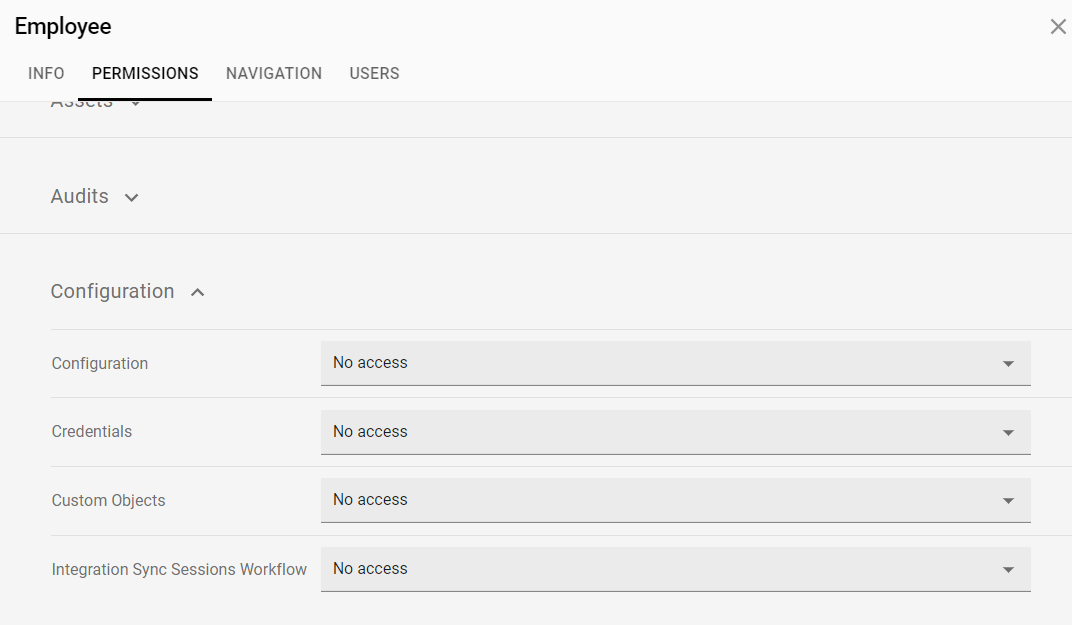This screenshot has width=1072, height=625.
Task: Click the Configuration section heading text
Action: tap(112, 291)
